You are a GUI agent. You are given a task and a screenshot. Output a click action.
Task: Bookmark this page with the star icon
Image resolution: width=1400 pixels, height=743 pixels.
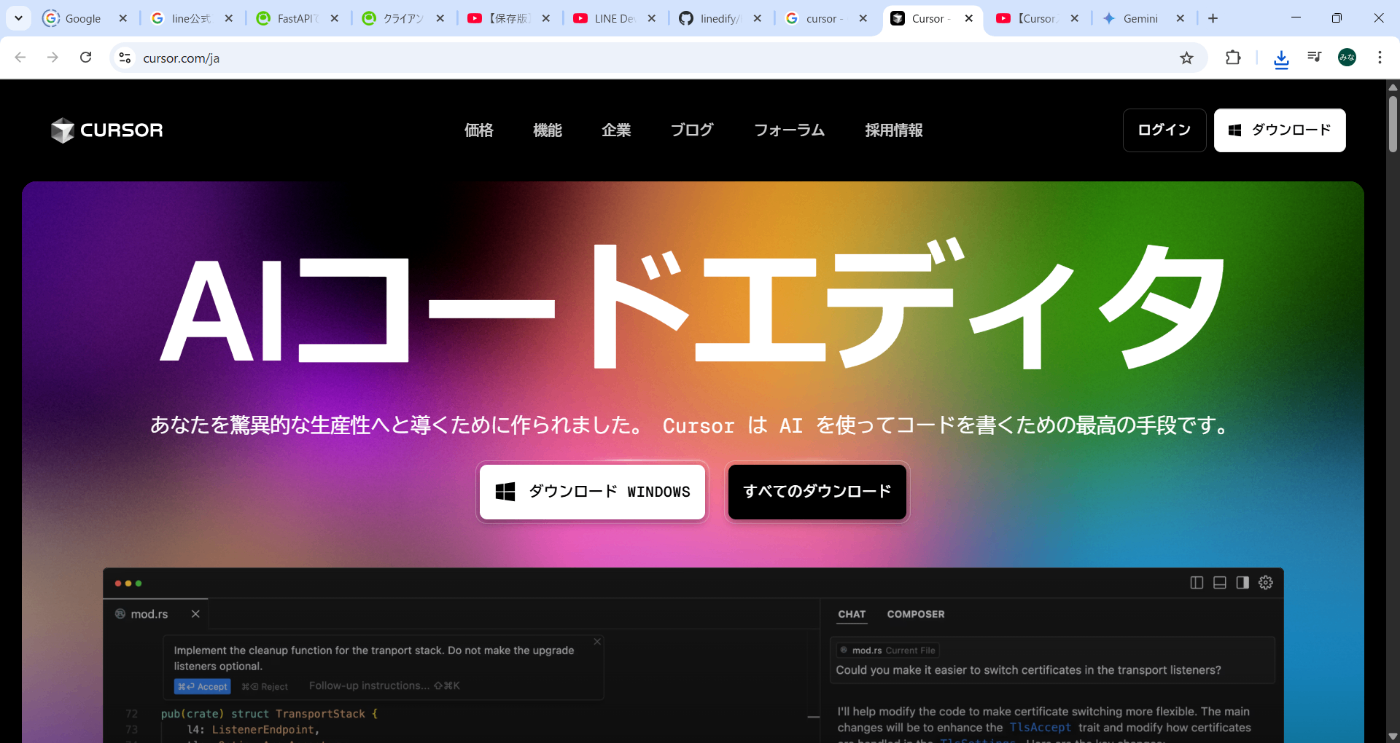(x=1187, y=58)
